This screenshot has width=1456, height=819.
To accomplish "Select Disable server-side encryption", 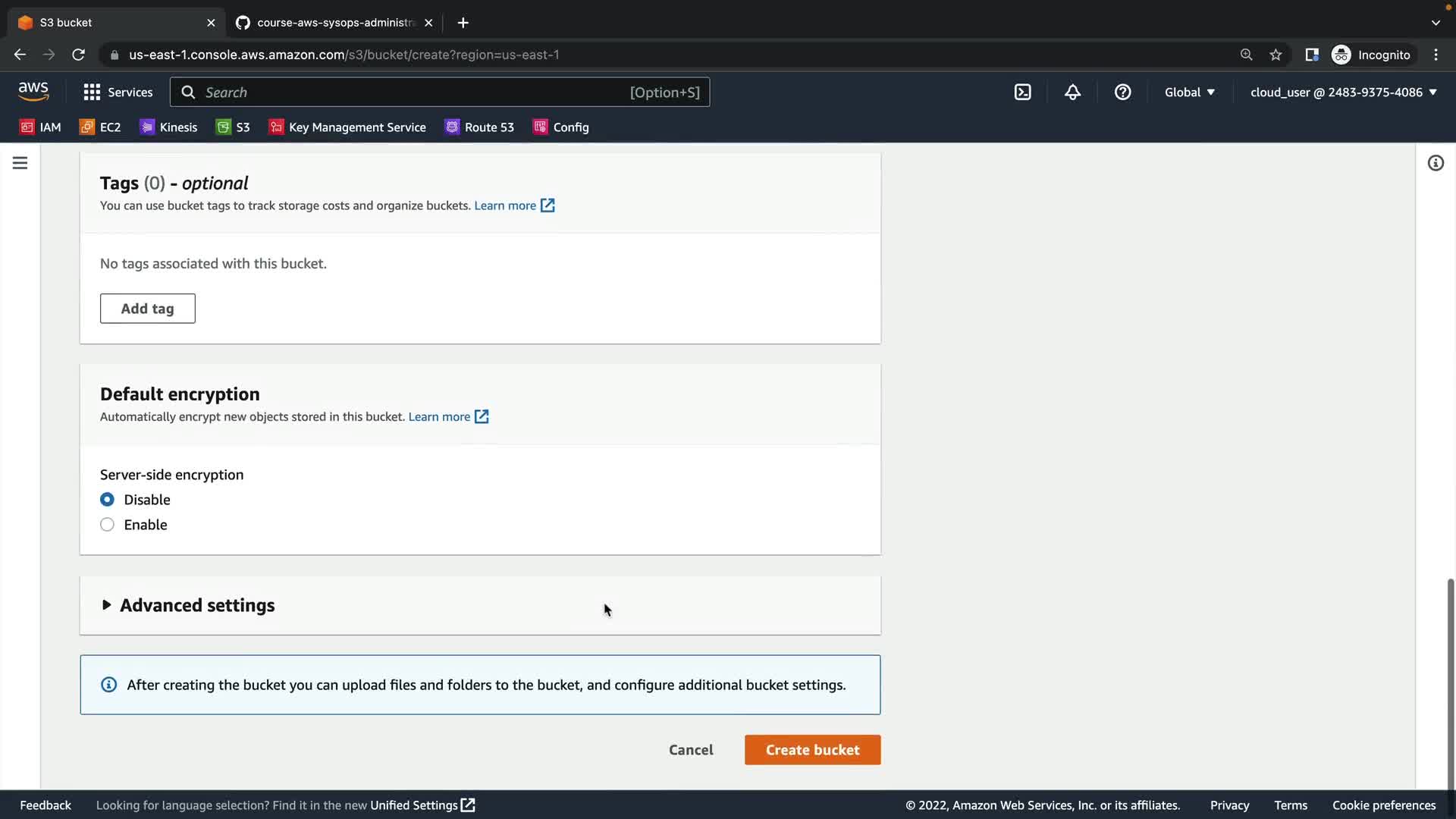I will point(107,500).
